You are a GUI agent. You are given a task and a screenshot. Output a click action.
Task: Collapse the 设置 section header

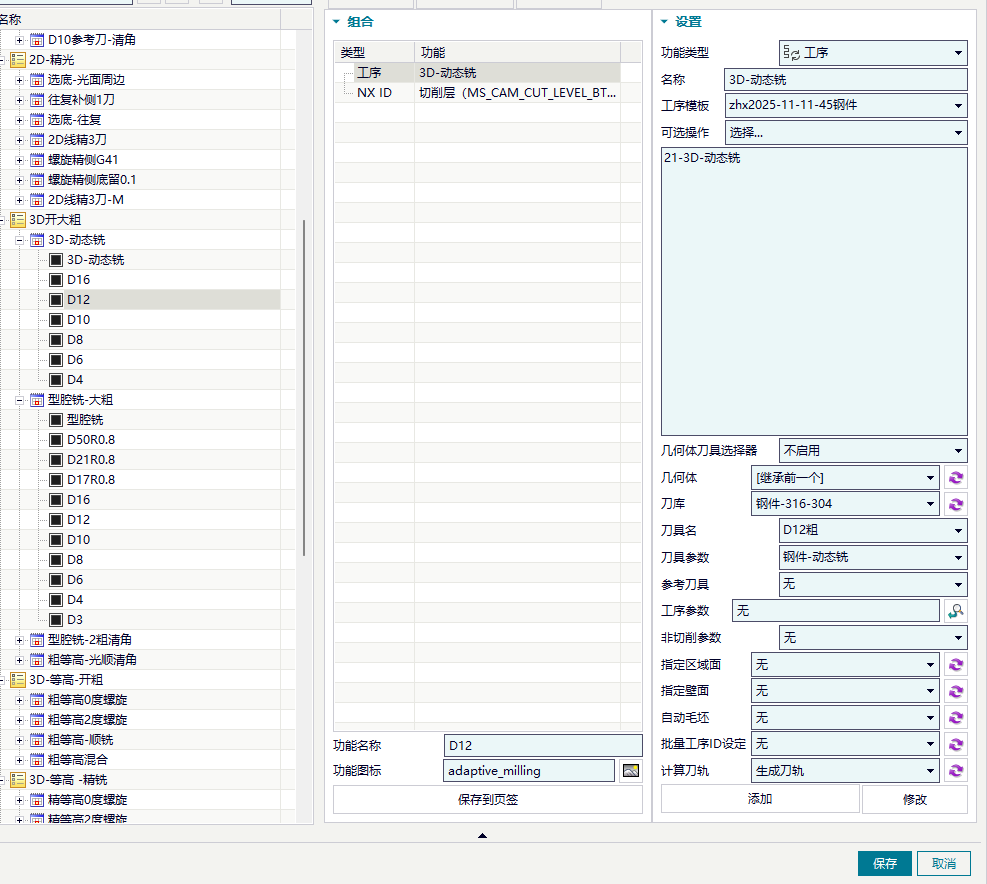pos(664,22)
